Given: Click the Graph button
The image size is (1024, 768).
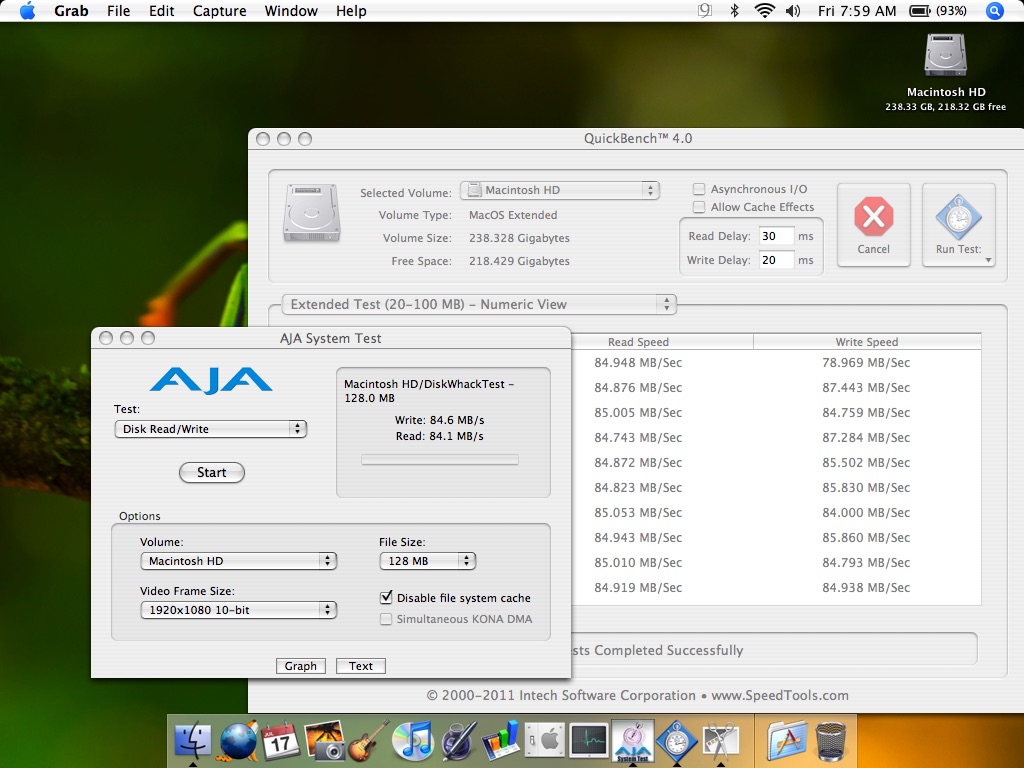Looking at the screenshot, I should pyautogui.click(x=300, y=666).
